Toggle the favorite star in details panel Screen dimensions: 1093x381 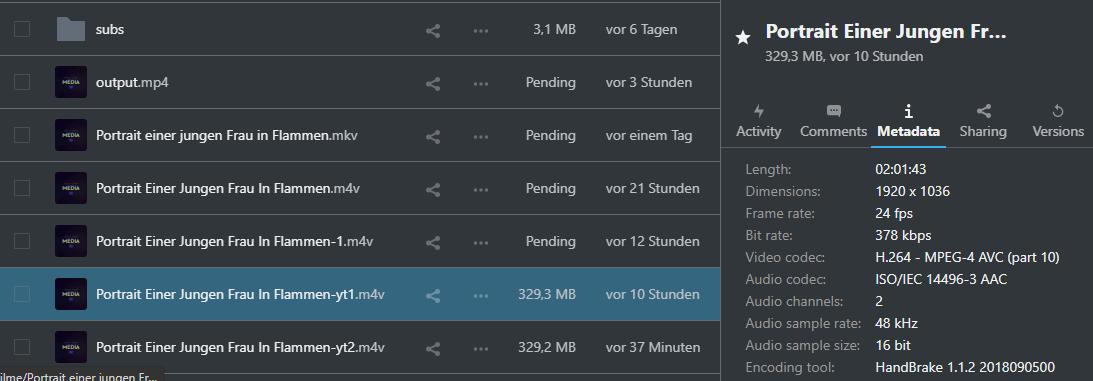click(x=743, y=38)
